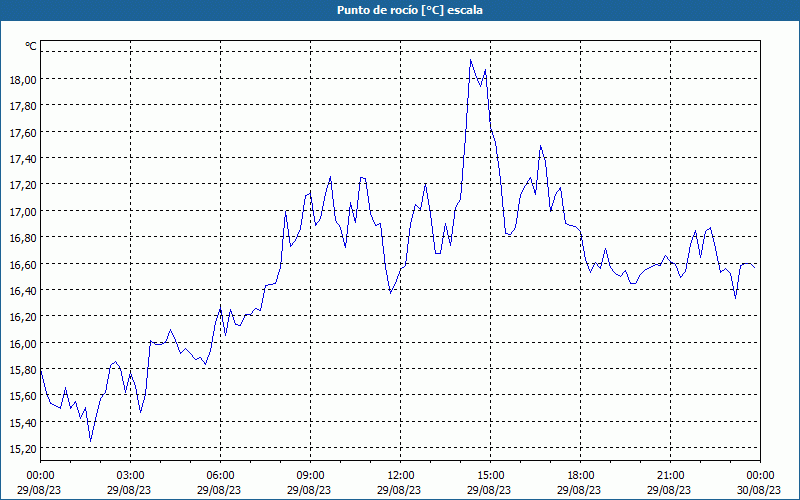Viewport: 800px width, 500px height.
Task: Click the 12:00 x-axis time label
Action: [401, 476]
